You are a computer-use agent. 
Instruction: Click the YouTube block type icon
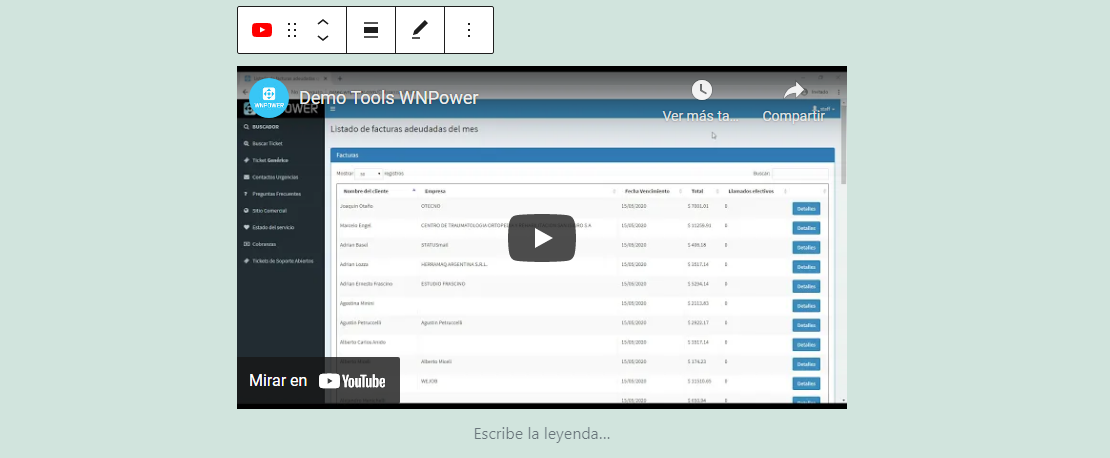coord(262,30)
